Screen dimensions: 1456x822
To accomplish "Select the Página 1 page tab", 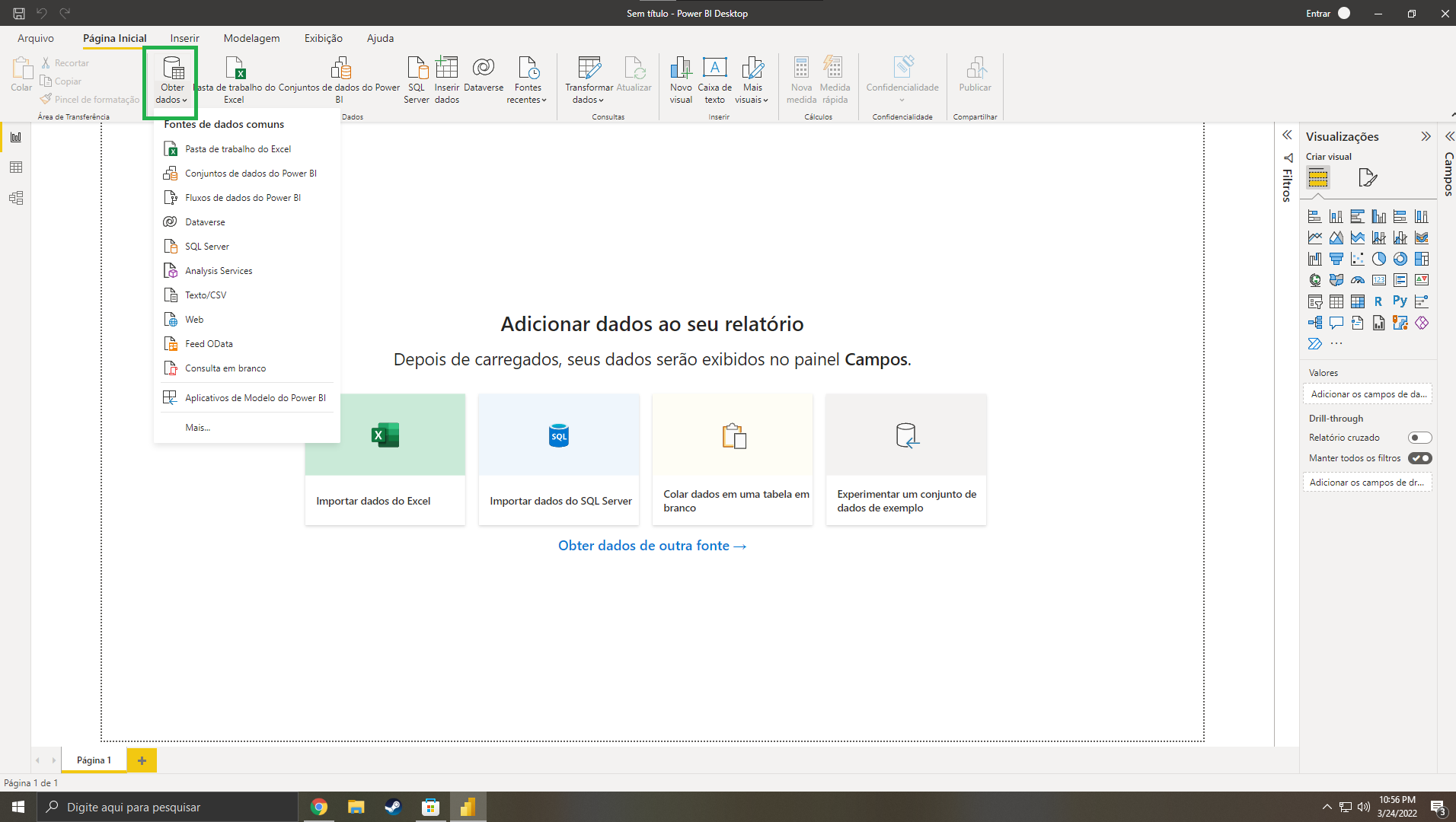I will pyautogui.click(x=94, y=760).
